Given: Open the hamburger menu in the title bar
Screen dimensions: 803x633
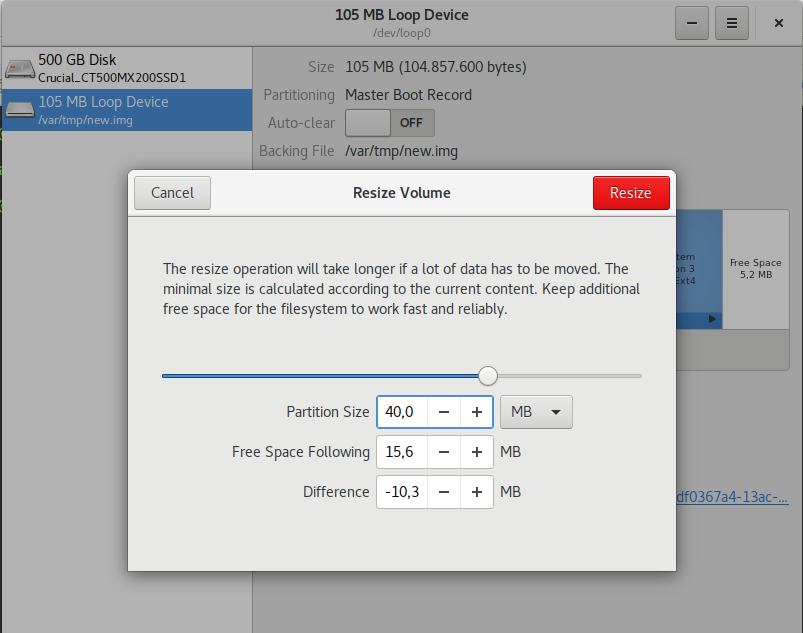Looking at the screenshot, I should click(x=732, y=22).
